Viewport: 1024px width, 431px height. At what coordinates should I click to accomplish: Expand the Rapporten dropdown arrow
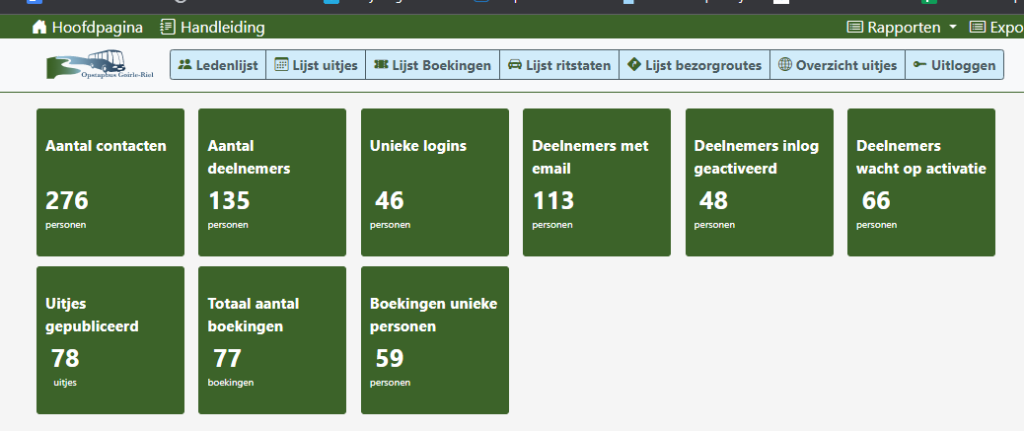point(953,27)
